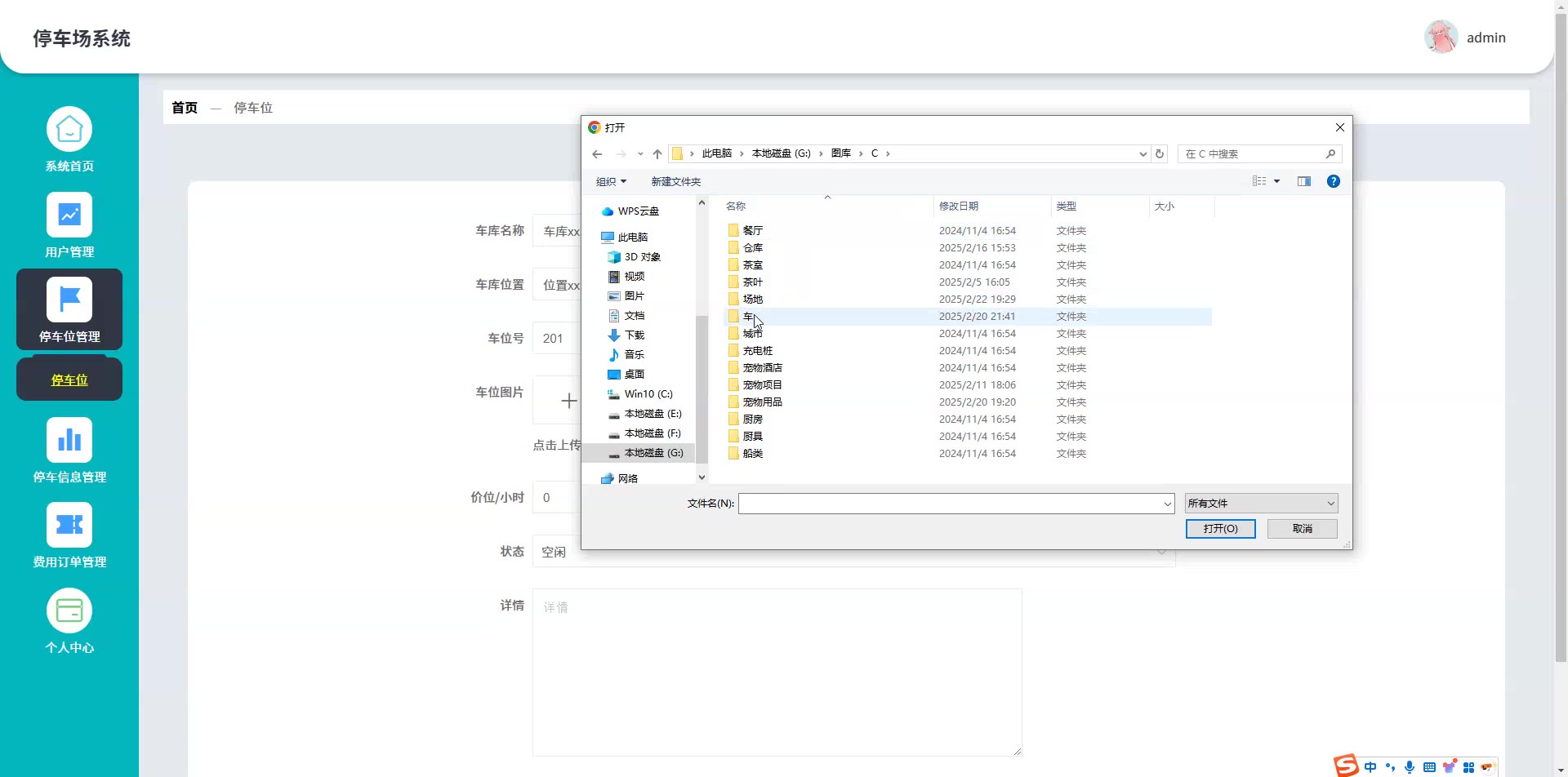Image resolution: width=1568 pixels, height=777 pixels.
Task: Click the Sogou input method logo
Action: tap(1346, 766)
